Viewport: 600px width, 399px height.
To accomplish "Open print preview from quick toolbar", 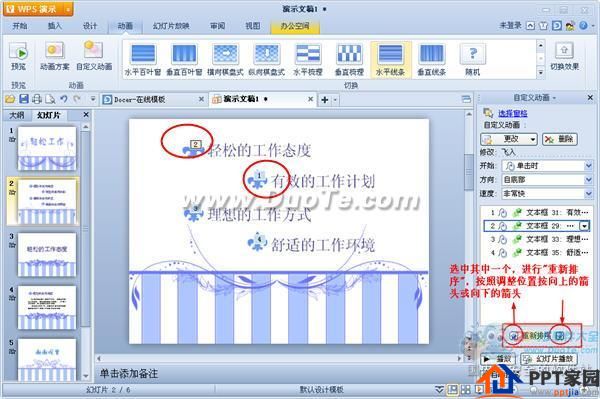I will coord(50,99).
